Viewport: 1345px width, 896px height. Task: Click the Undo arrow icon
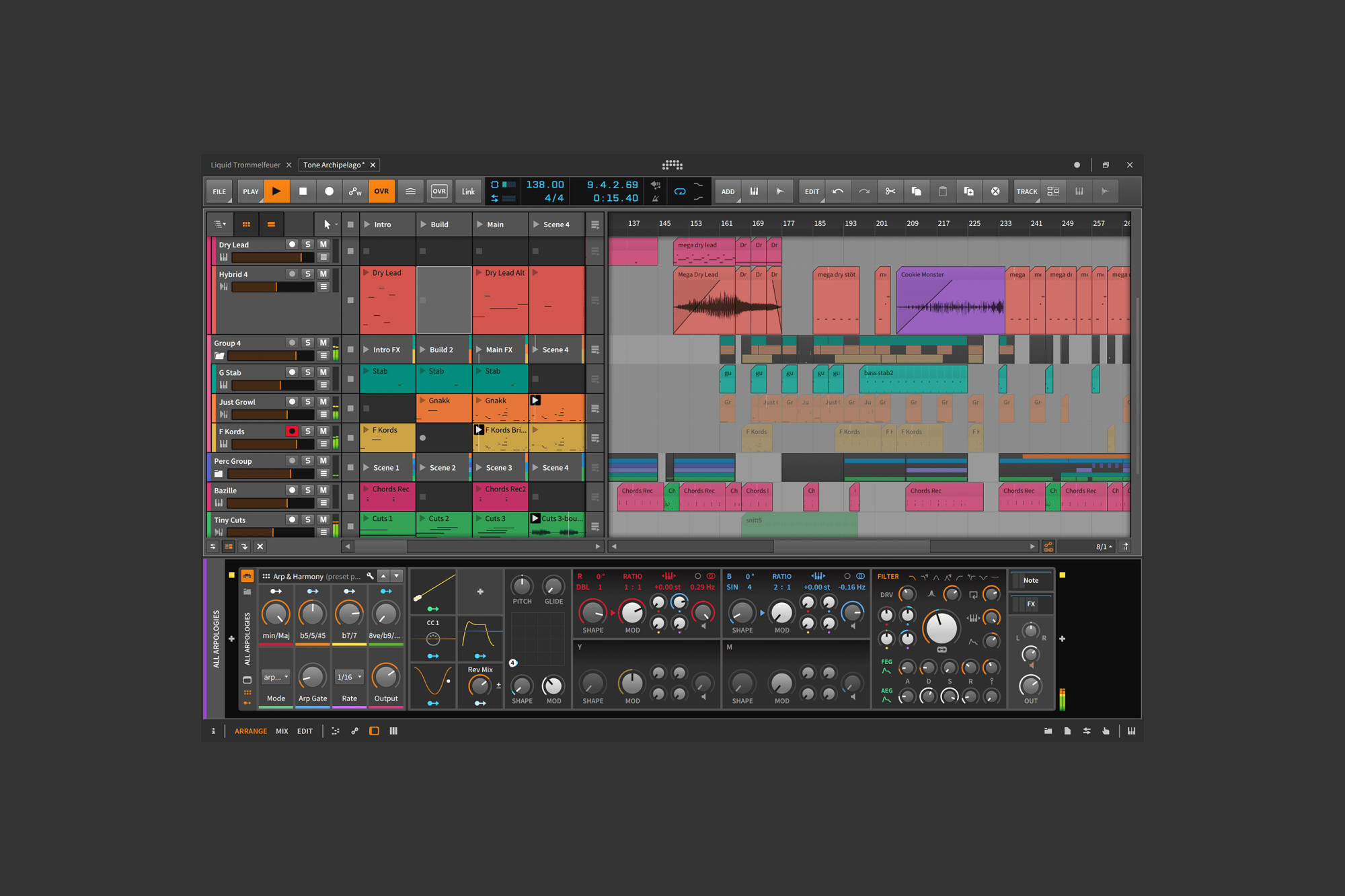838,192
